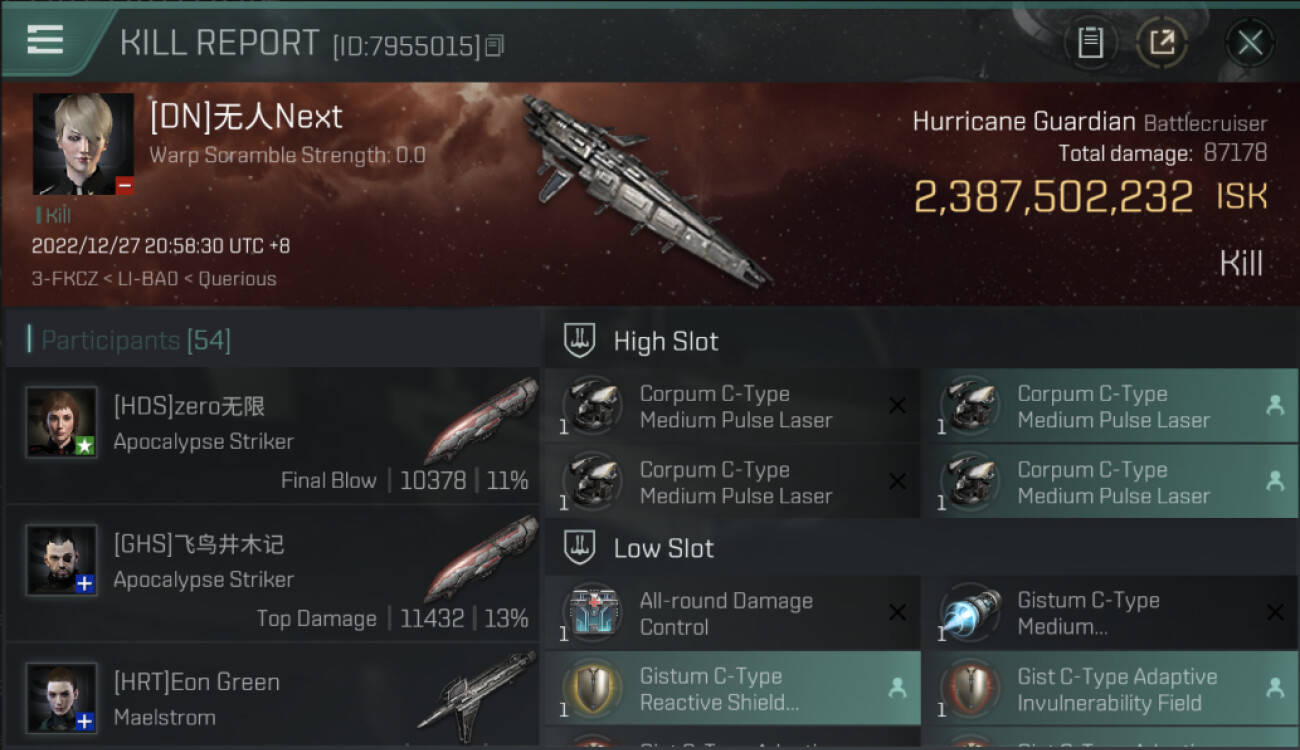Screen dimensions: 1300x750
Task: Open Gistum C-Type Medium module entry
Action: (1110, 613)
